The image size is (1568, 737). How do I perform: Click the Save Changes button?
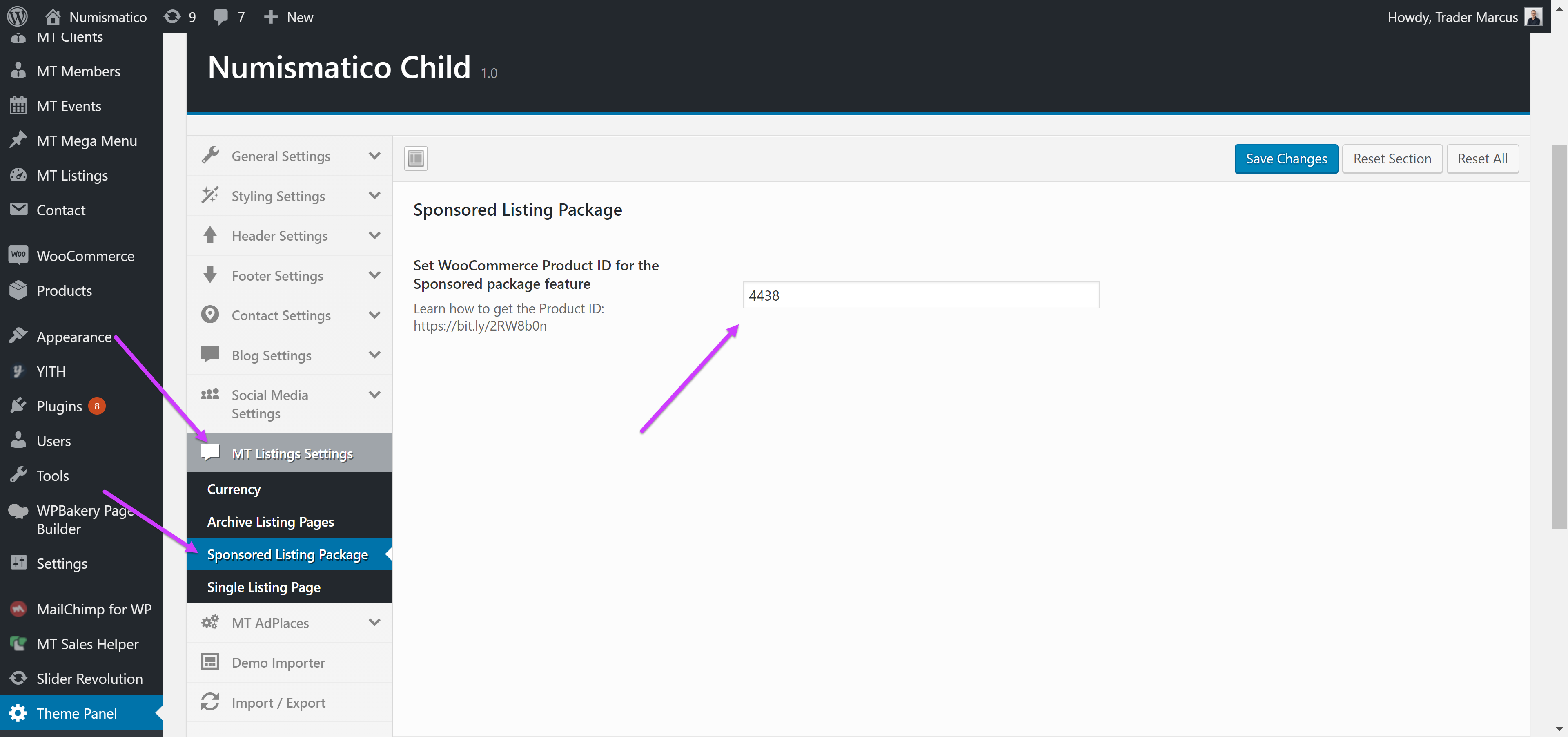tap(1285, 159)
